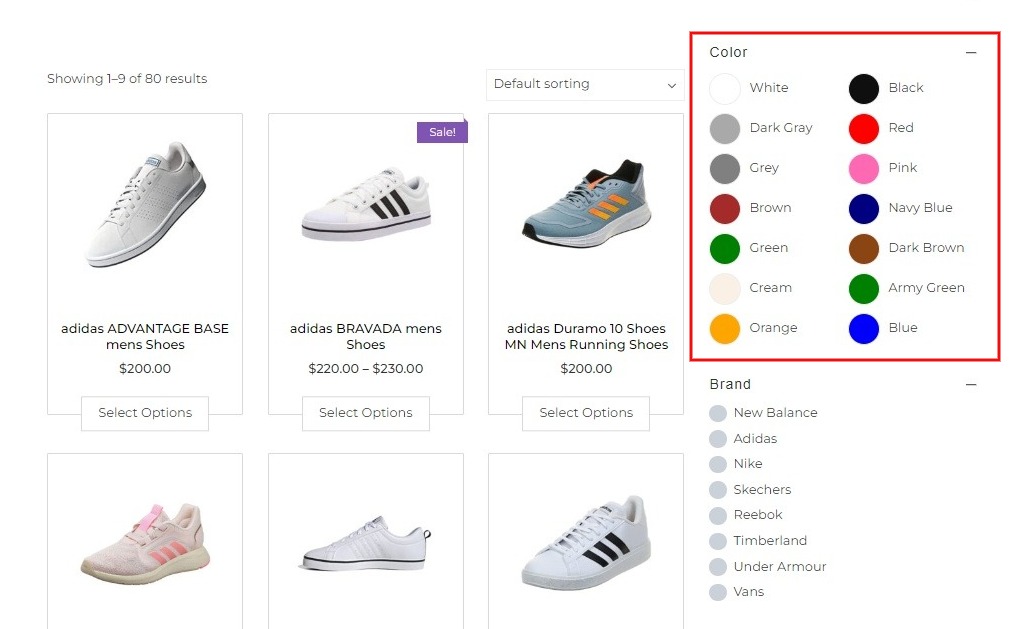Check the Skechers brand filter
Image resolution: width=1031 pixels, height=629 pixels.
[717, 490]
